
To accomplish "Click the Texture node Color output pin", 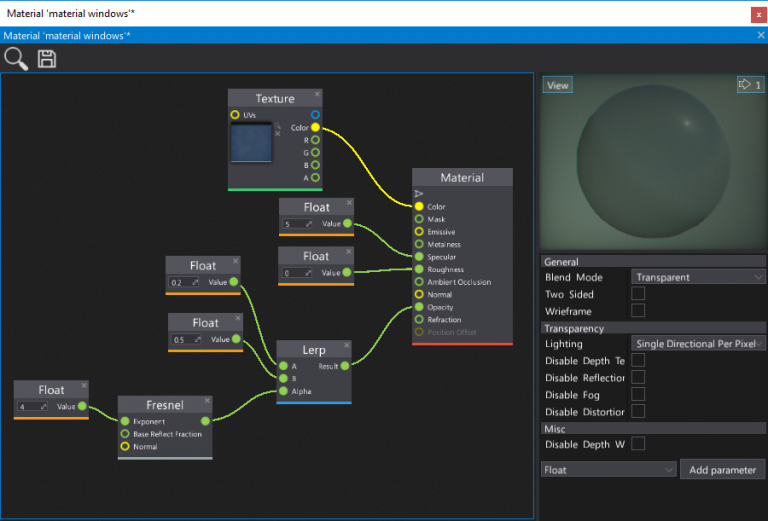I will pyautogui.click(x=315, y=128).
